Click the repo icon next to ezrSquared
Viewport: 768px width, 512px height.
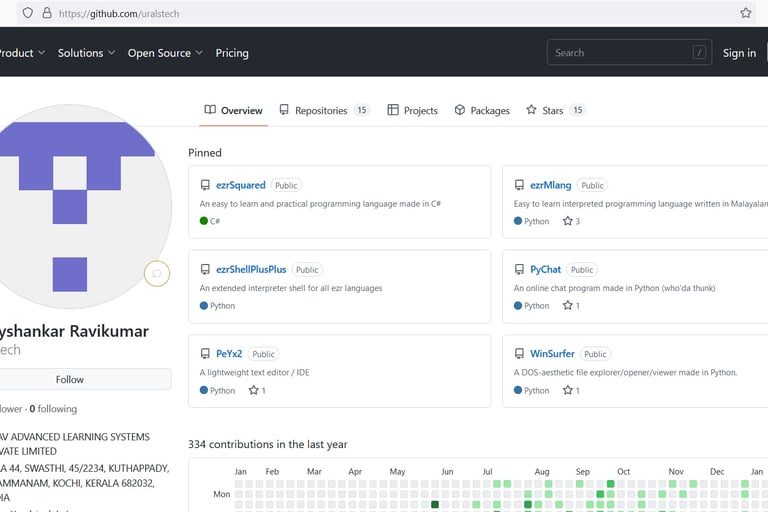205,185
